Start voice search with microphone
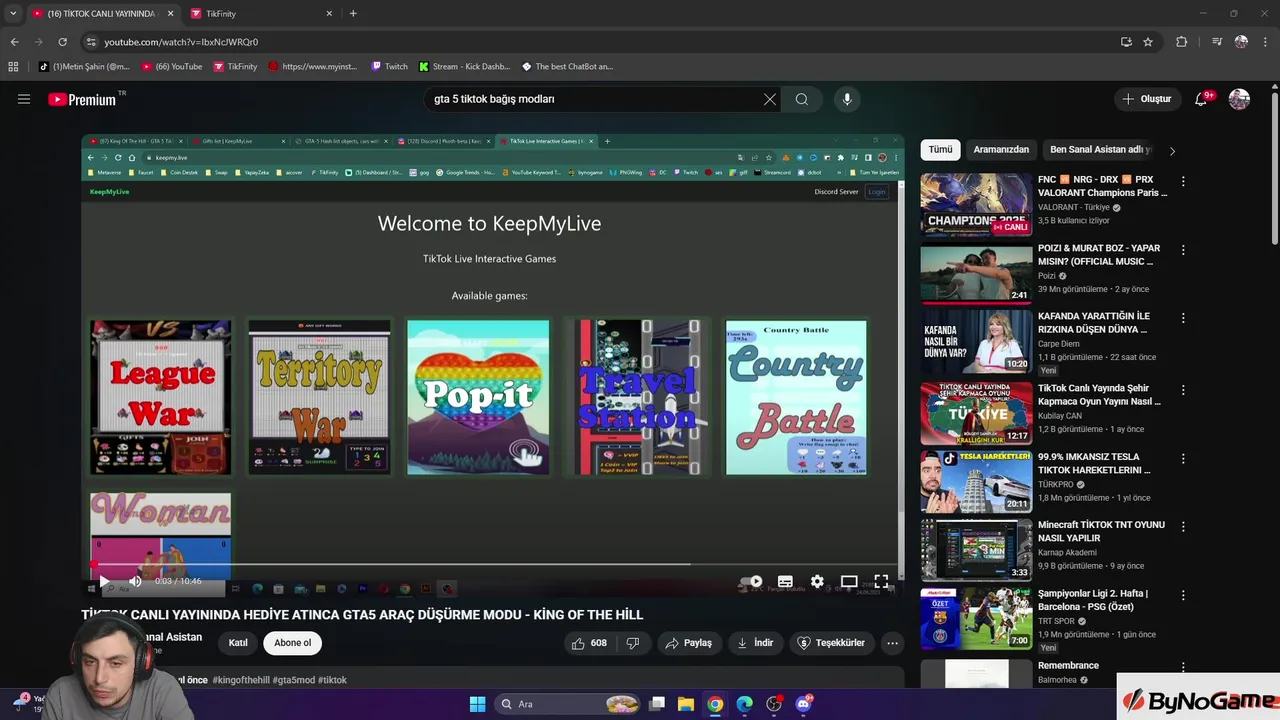 point(847,99)
